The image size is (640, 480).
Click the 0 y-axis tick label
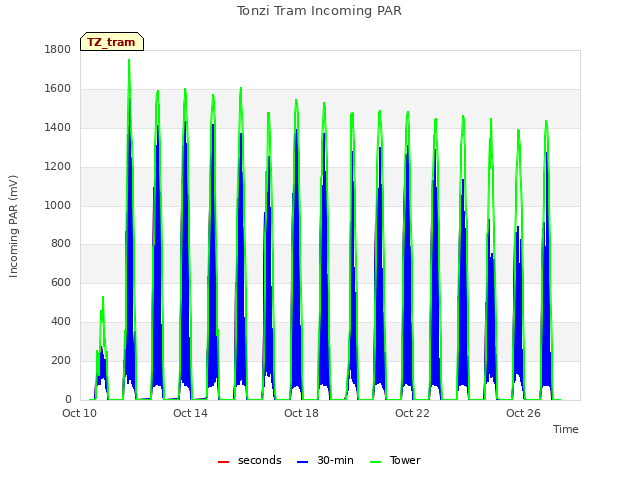click(68, 399)
